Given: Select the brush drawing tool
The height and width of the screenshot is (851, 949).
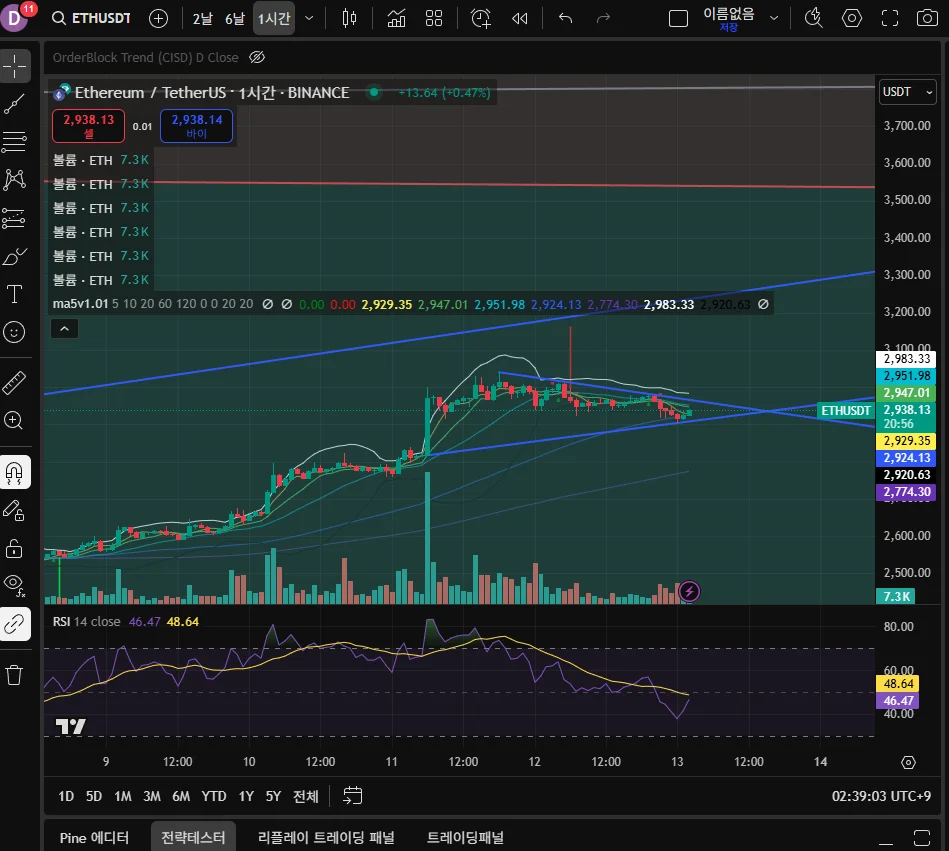Looking at the screenshot, I should [15, 257].
